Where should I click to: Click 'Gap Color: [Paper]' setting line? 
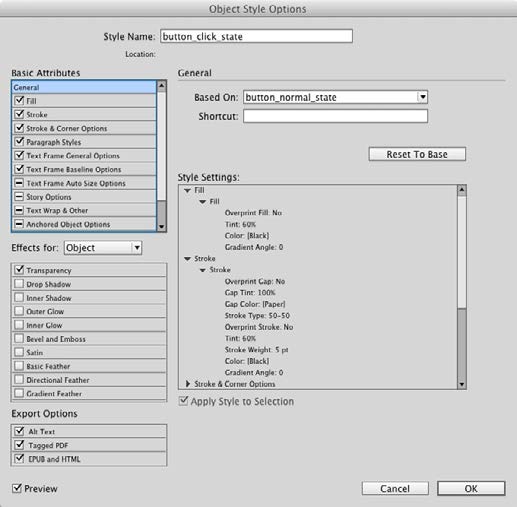pos(255,304)
